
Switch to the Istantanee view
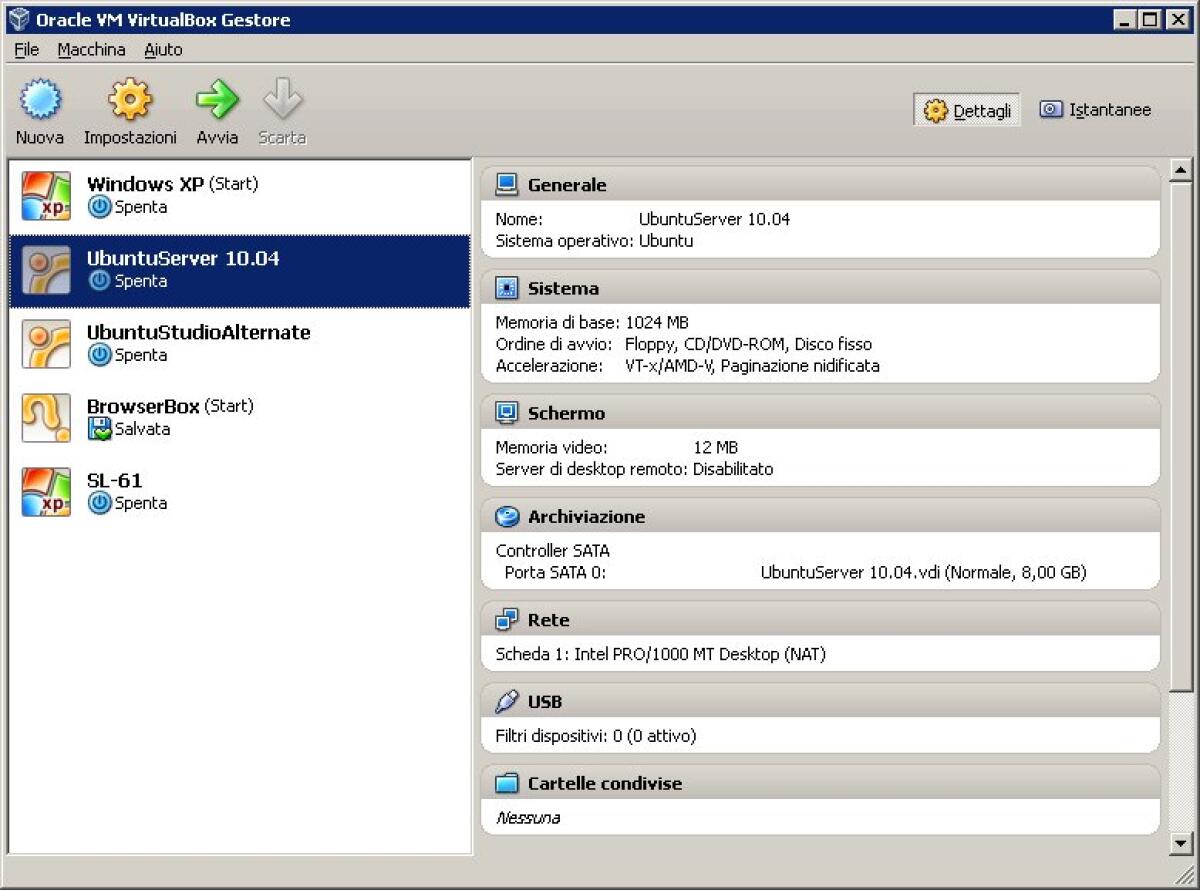click(1095, 109)
